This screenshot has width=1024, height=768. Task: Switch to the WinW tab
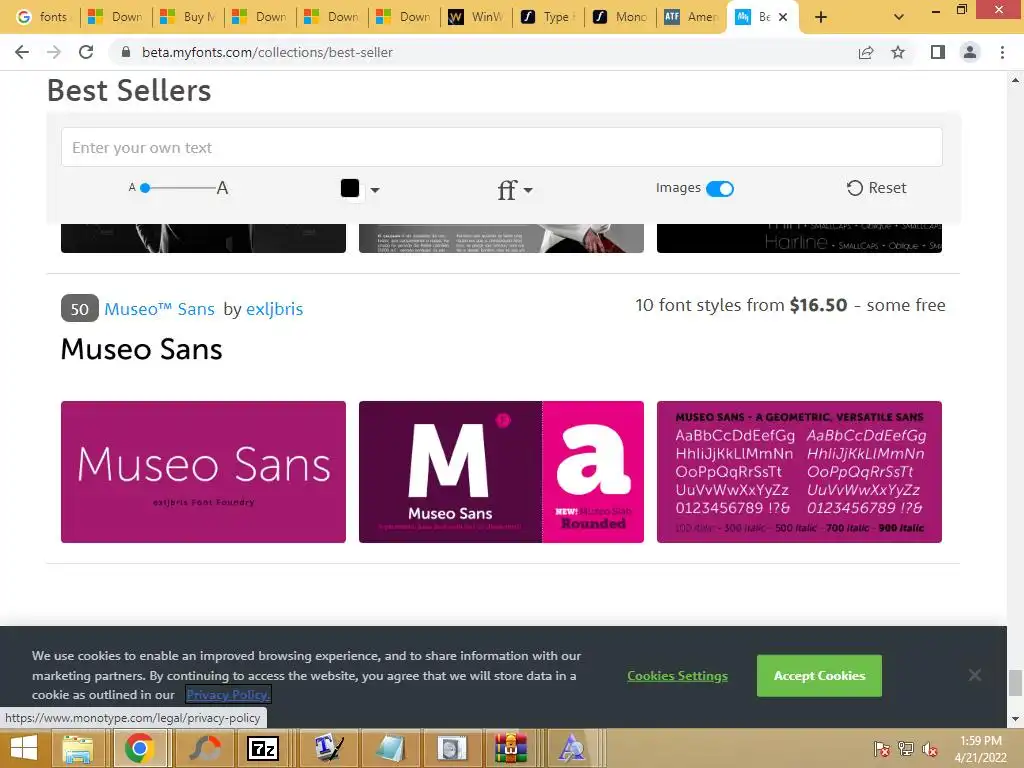pos(476,17)
